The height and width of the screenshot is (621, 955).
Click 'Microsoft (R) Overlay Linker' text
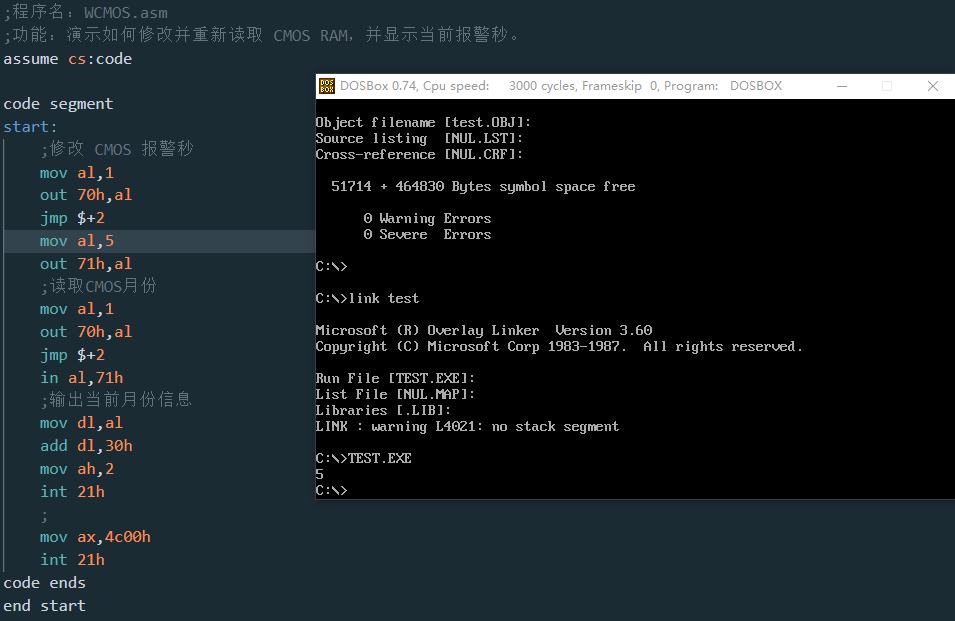(x=427, y=330)
